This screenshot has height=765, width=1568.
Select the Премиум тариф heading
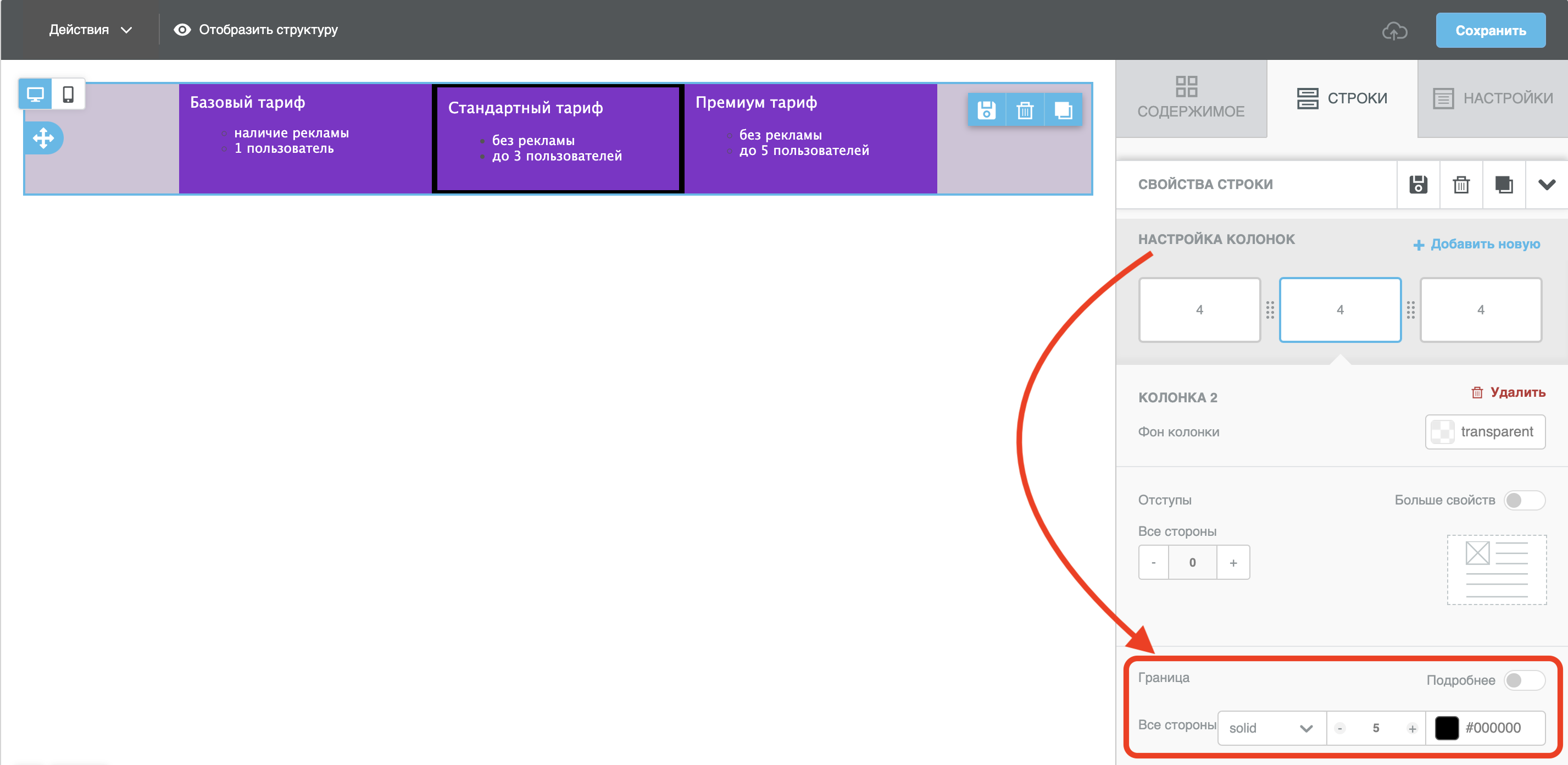tap(756, 102)
